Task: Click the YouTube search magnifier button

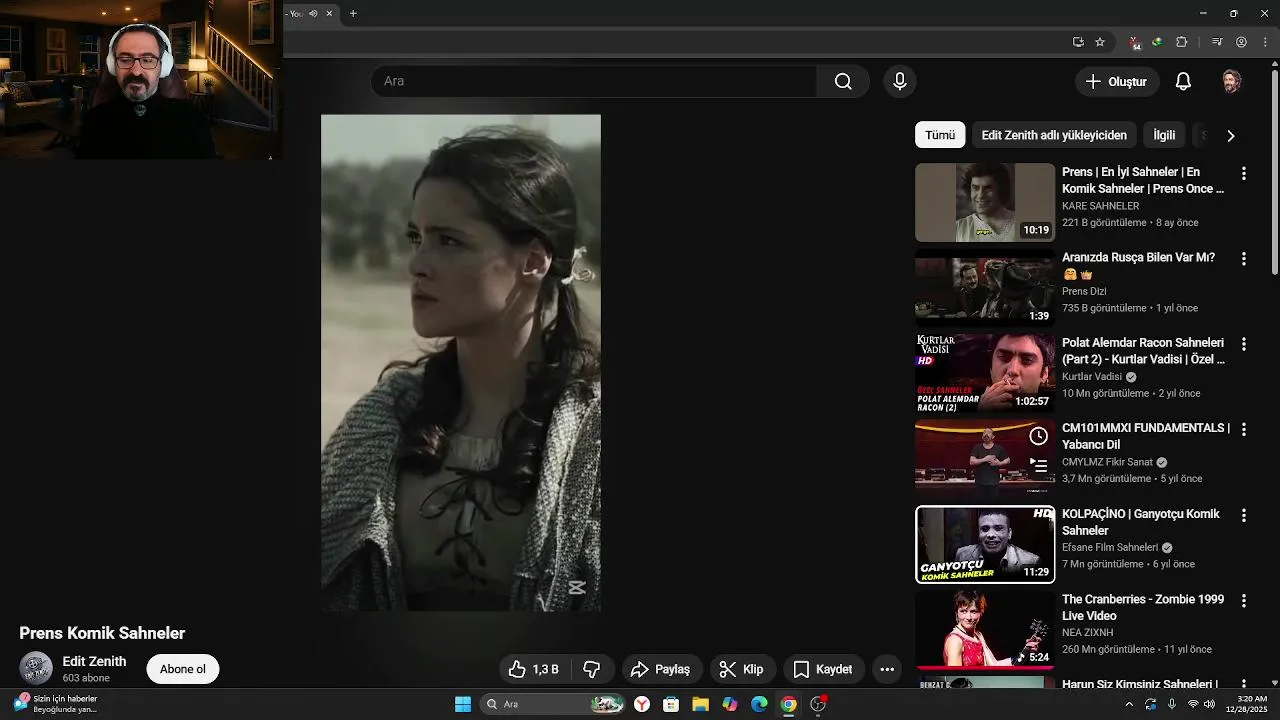Action: pyautogui.click(x=843, y=81)
